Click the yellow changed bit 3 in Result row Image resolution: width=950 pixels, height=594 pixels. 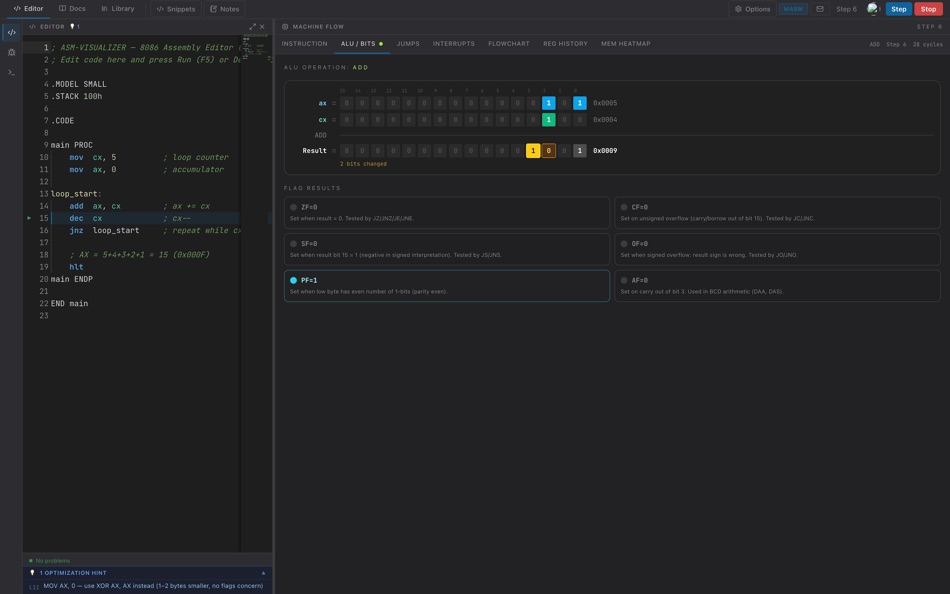tap(533, 150)
